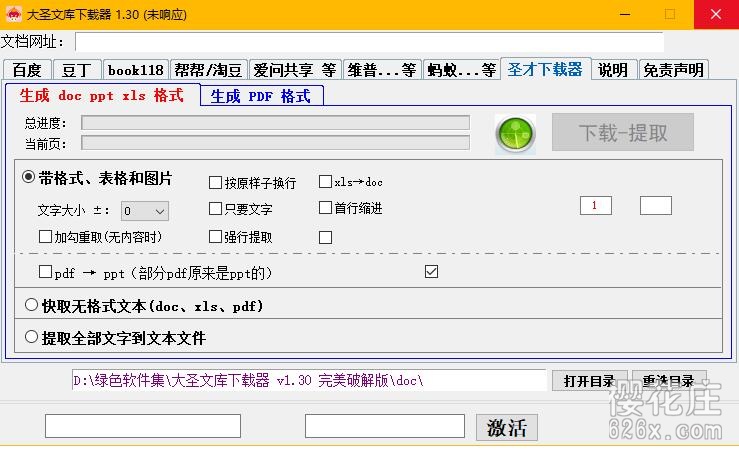
Task: Click the green radar globe icon
Action: tap(515, 134)
